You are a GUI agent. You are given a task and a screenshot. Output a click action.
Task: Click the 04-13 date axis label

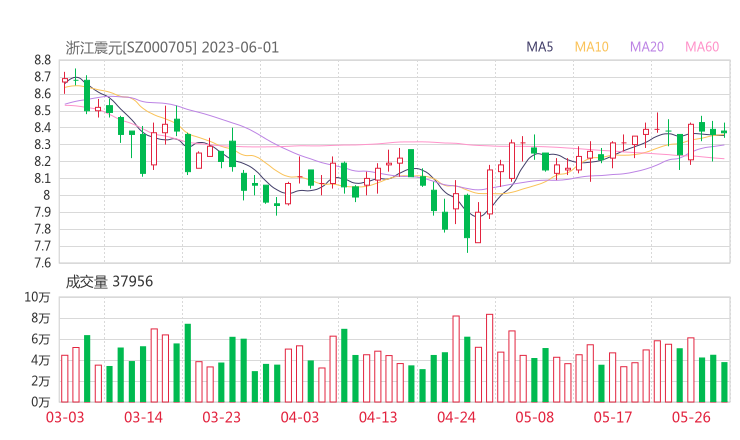point(378,417)
